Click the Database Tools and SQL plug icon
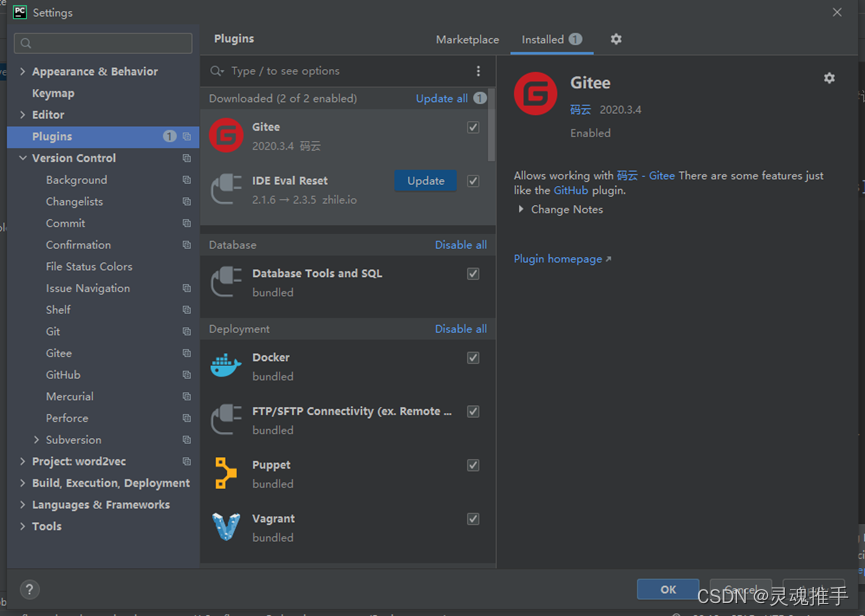865x616 pixels. [226, 282]
